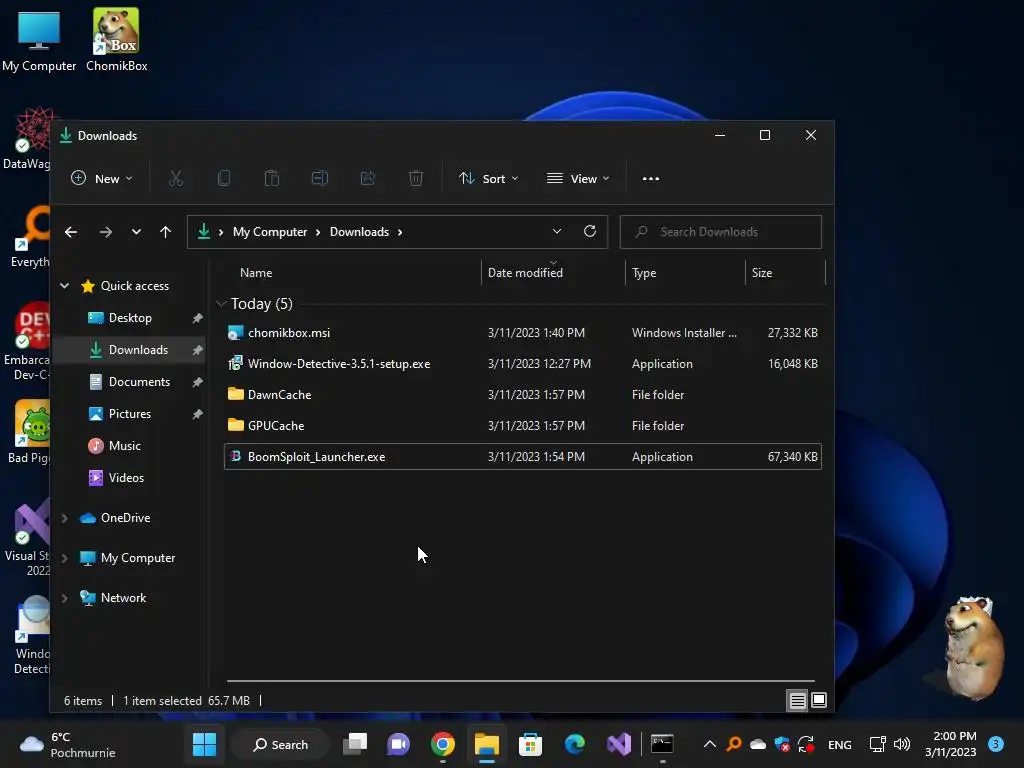The height and width of the screenshot is (768, 1024).
Task: Select Window-Detective-3.5.1-setup.exe file
Action: pyautogui.click(x=522, y=364)
